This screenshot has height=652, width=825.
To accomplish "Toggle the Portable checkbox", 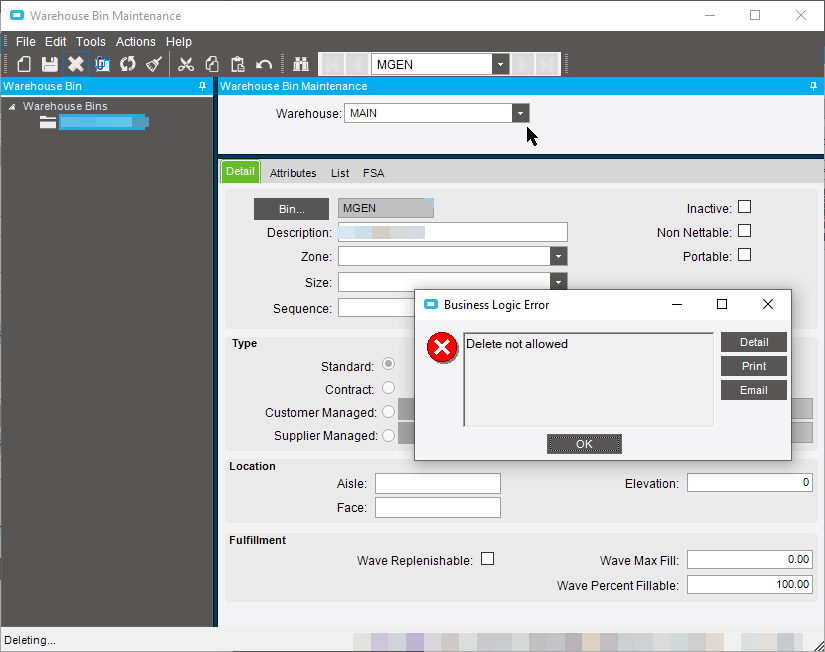I will point(744,255).
